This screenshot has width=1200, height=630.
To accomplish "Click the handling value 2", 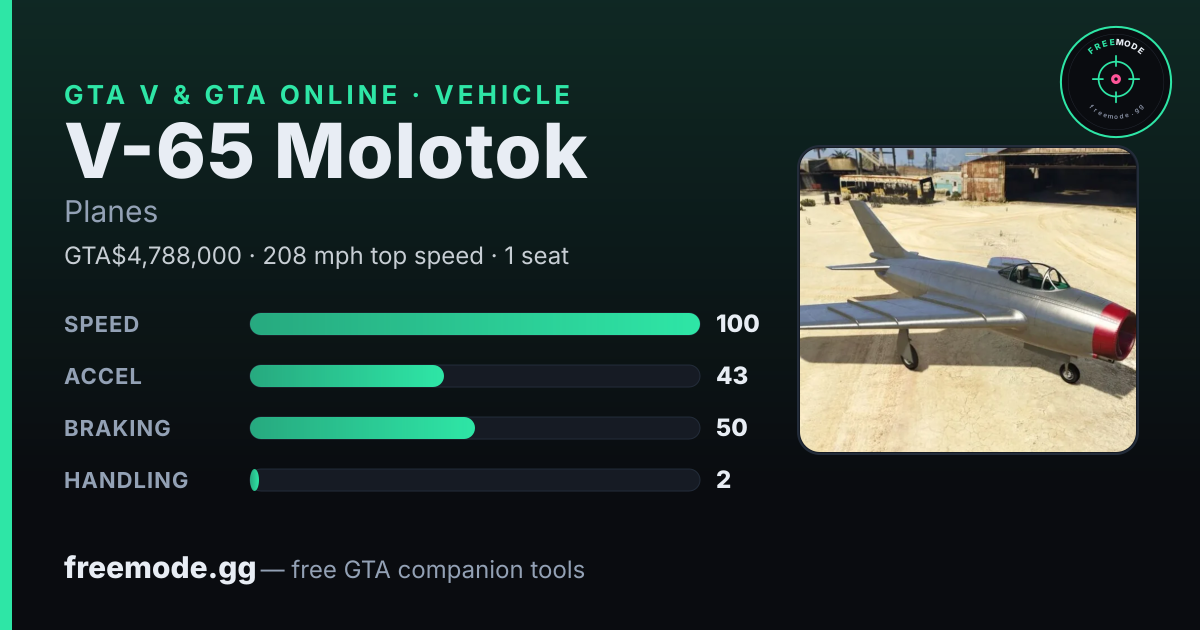I will coord(724,480).
